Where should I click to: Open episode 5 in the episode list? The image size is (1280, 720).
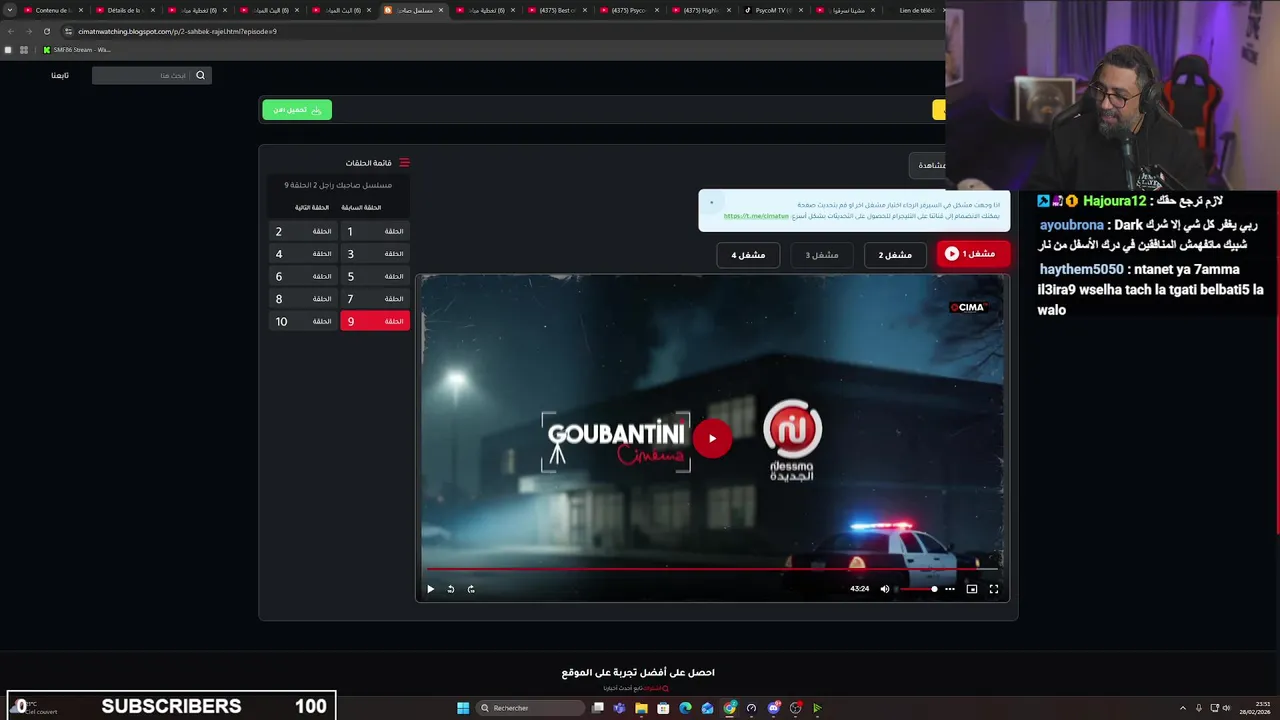coord(375,276)
